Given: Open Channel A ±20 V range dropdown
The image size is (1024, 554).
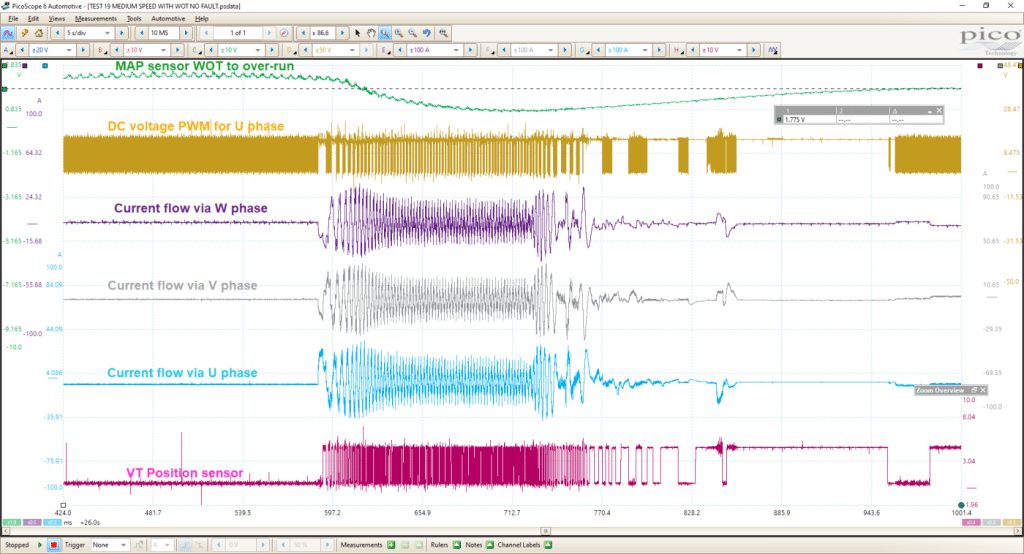Looking at the screenshot, I should (53, 50).
